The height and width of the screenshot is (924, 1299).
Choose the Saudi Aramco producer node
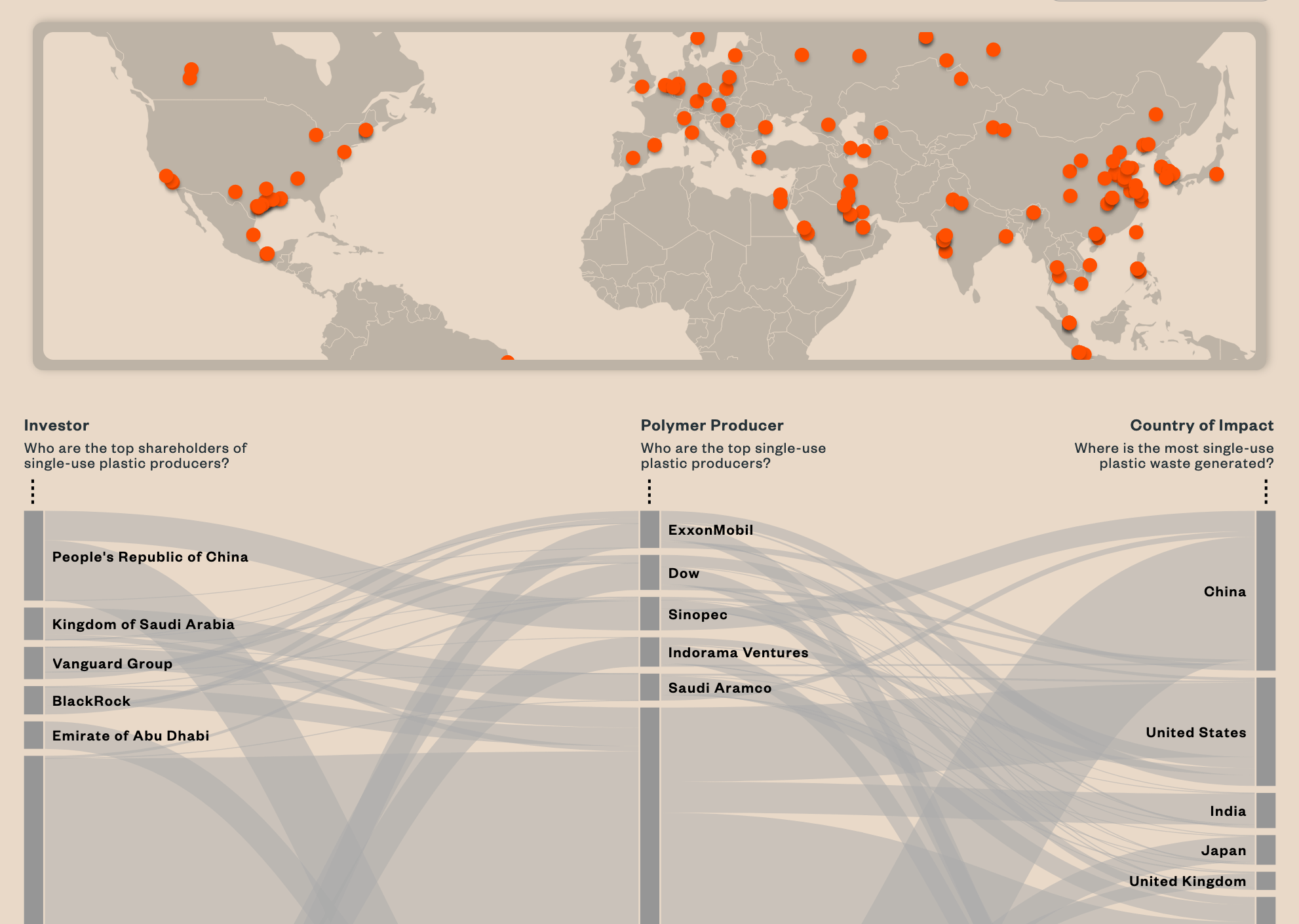(x=649, y=687)
